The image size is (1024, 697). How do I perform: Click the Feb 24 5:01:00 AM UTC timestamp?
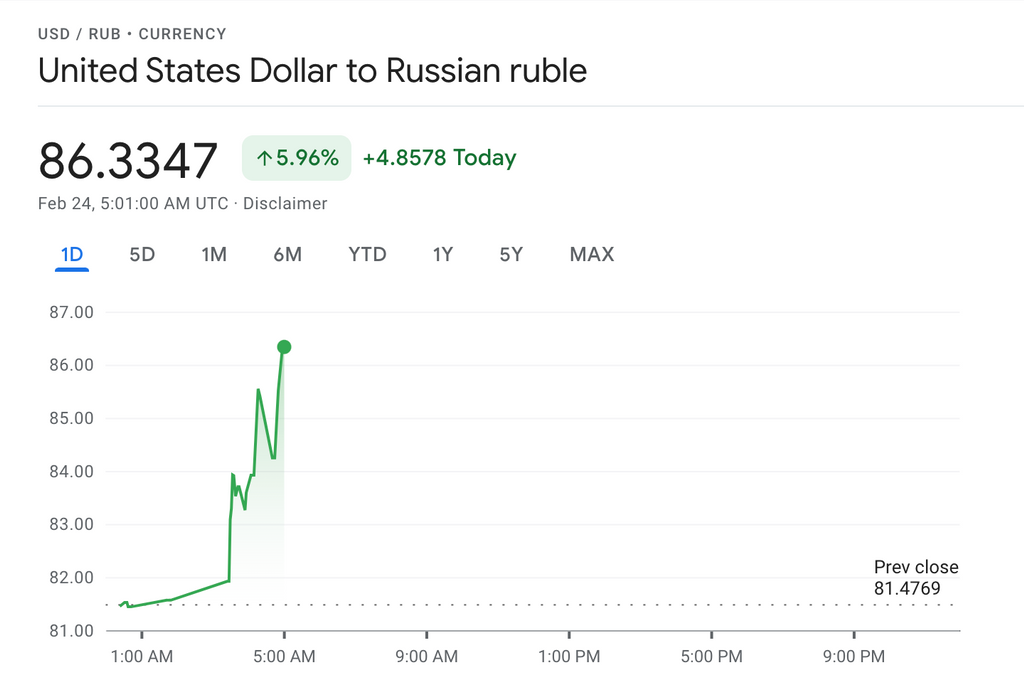(x=133, y=204)
